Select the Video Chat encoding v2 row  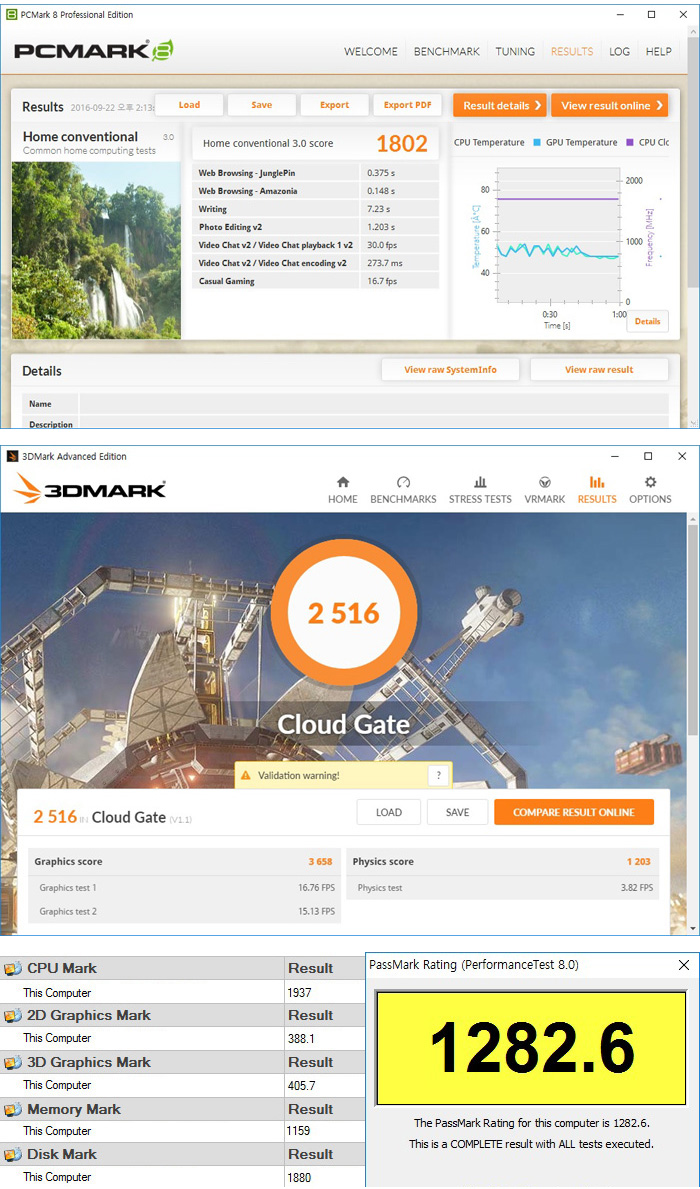point(315,262)
